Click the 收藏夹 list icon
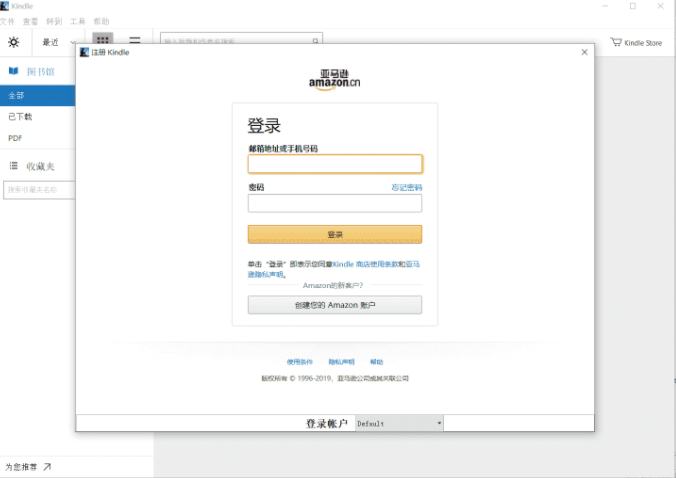 click(x=13, y=166)
